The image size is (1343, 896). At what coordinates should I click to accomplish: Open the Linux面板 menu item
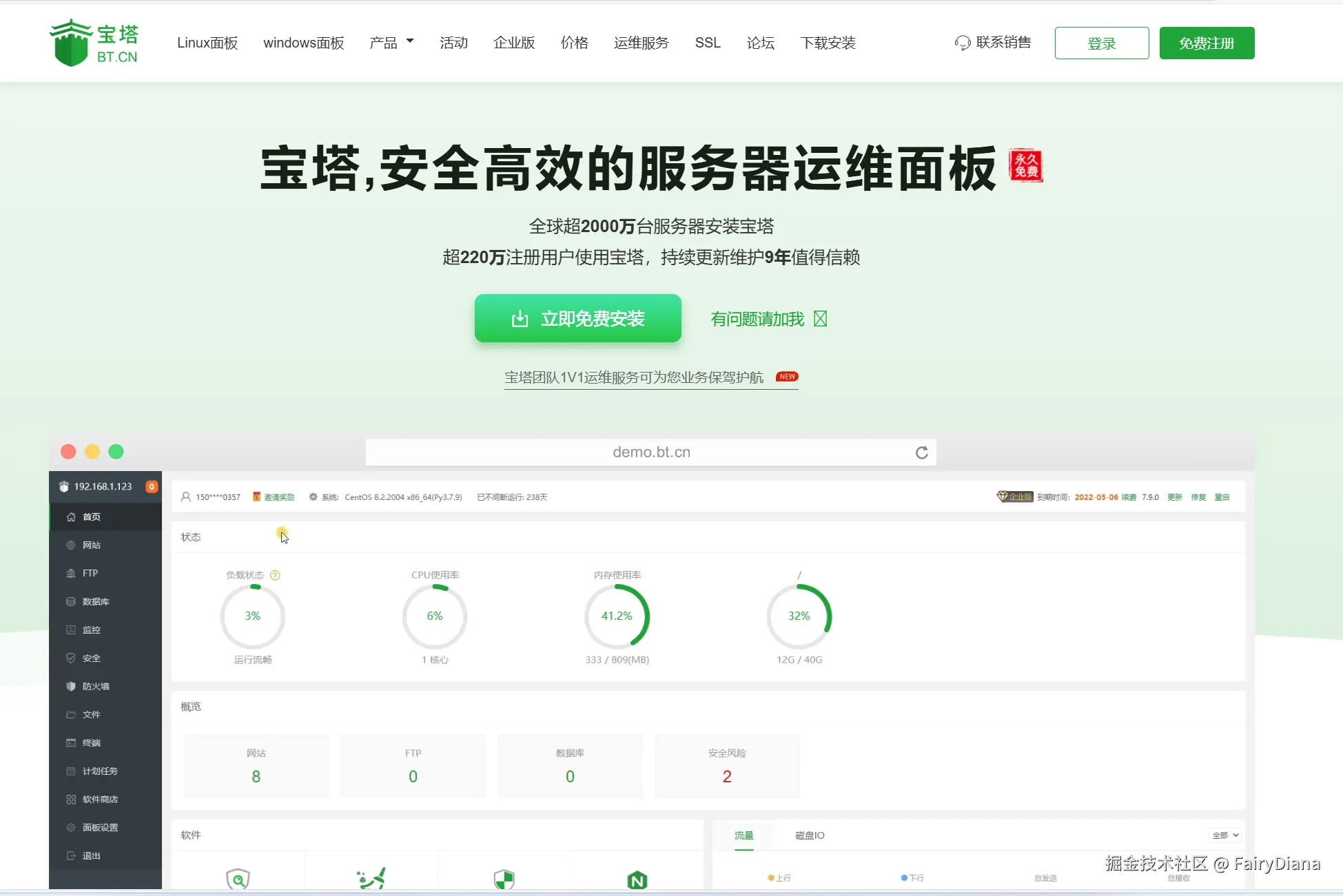(207, 43)
